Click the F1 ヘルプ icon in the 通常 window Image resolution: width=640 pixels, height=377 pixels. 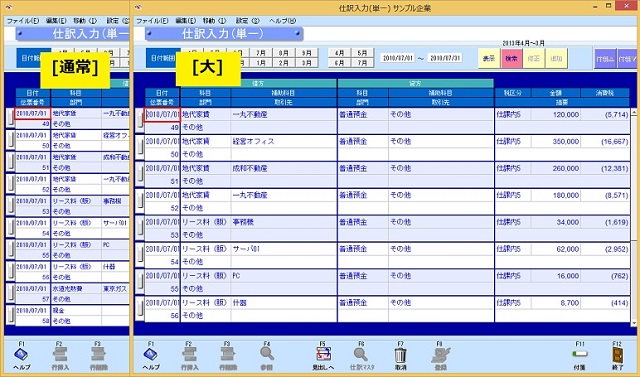pos(21,353)
